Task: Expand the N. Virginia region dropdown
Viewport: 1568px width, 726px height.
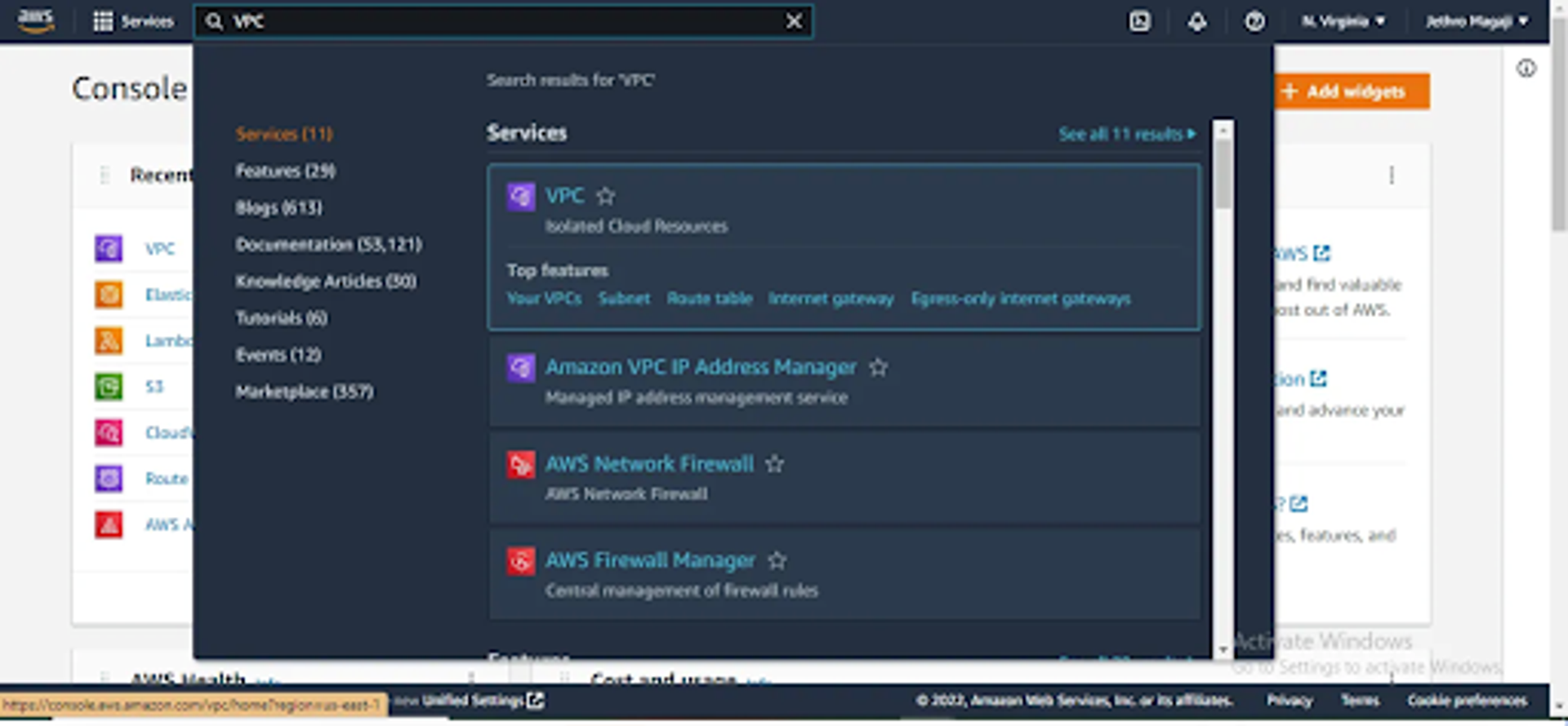Action: (x=1343, y=21)
